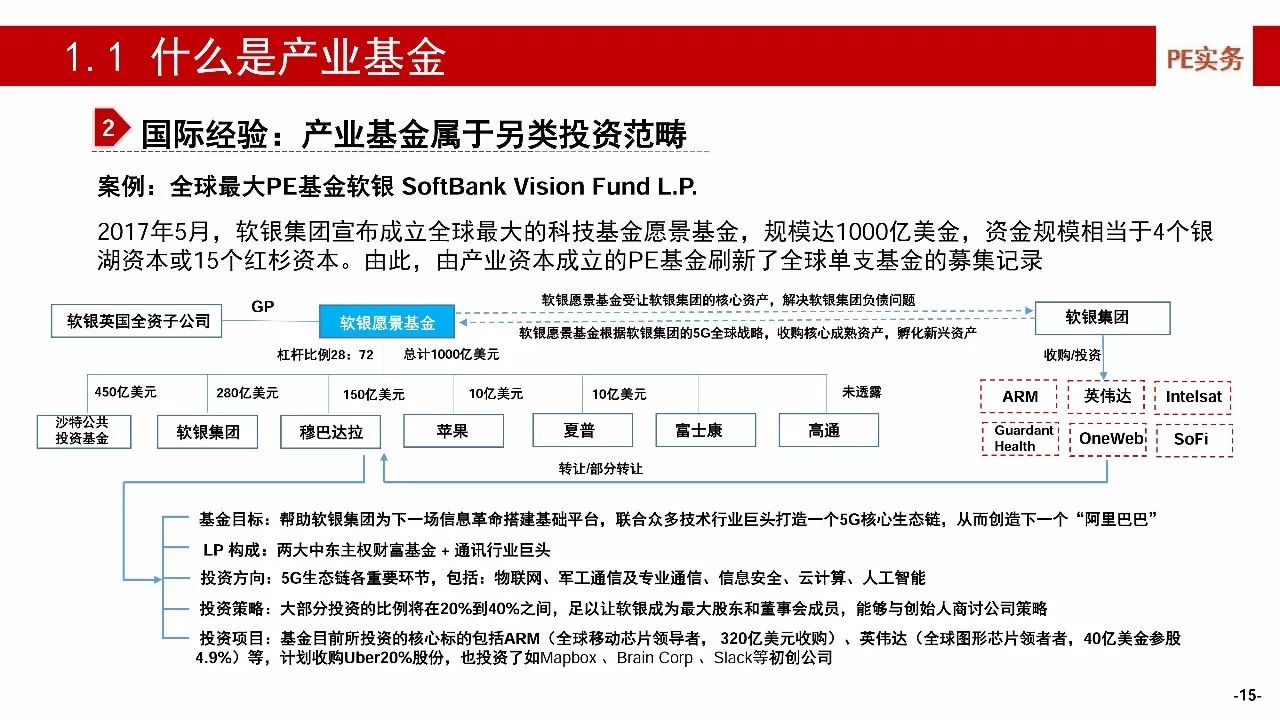
Task: Click the 软银集团 box under 280亿美元
Action: pos(207,433)
